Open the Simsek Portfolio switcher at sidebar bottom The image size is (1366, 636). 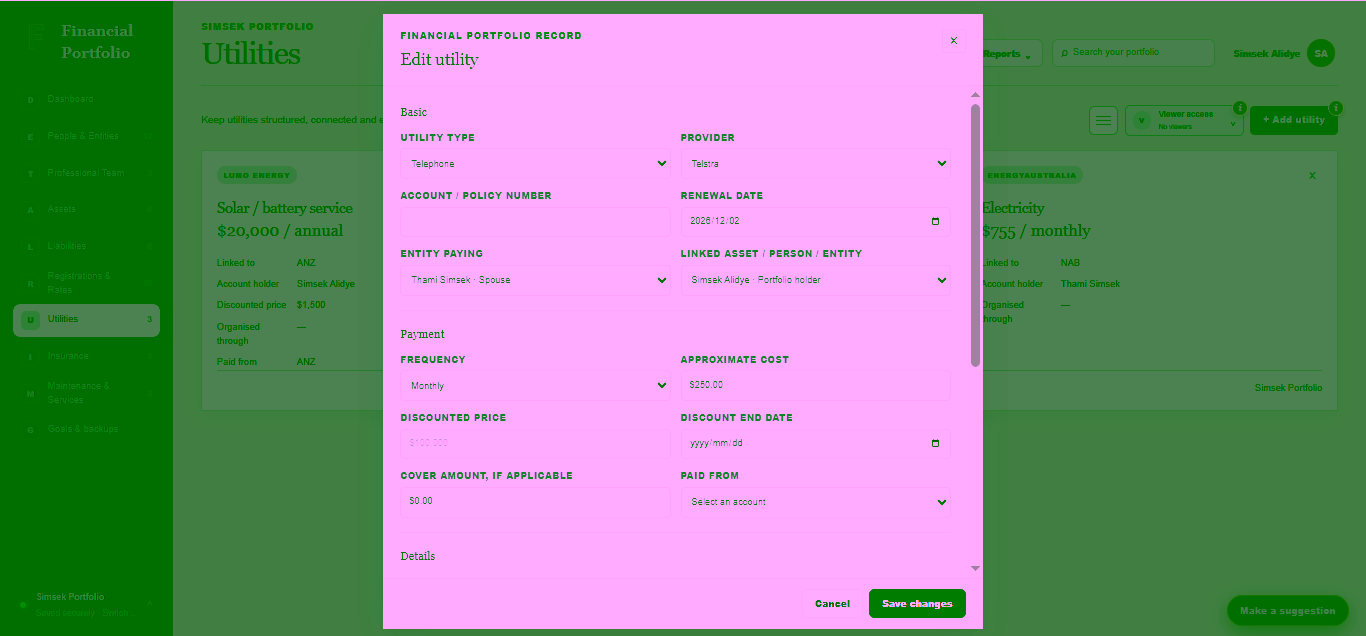86,604
